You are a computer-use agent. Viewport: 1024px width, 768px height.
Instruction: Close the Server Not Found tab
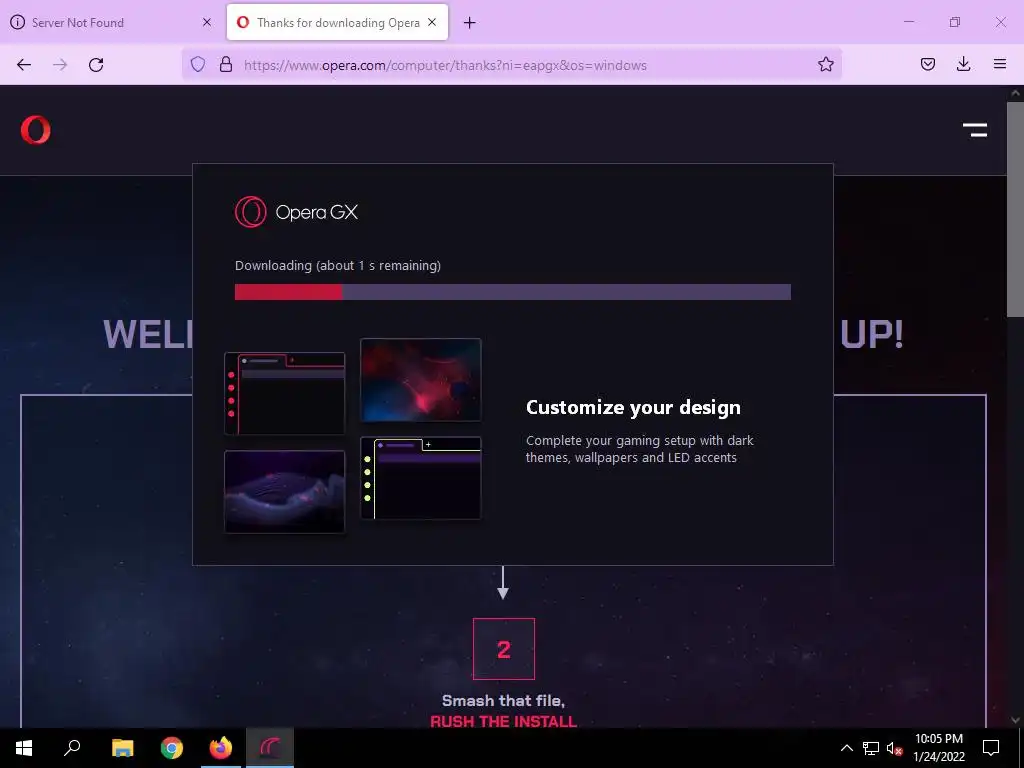click(x=207, y=22)
